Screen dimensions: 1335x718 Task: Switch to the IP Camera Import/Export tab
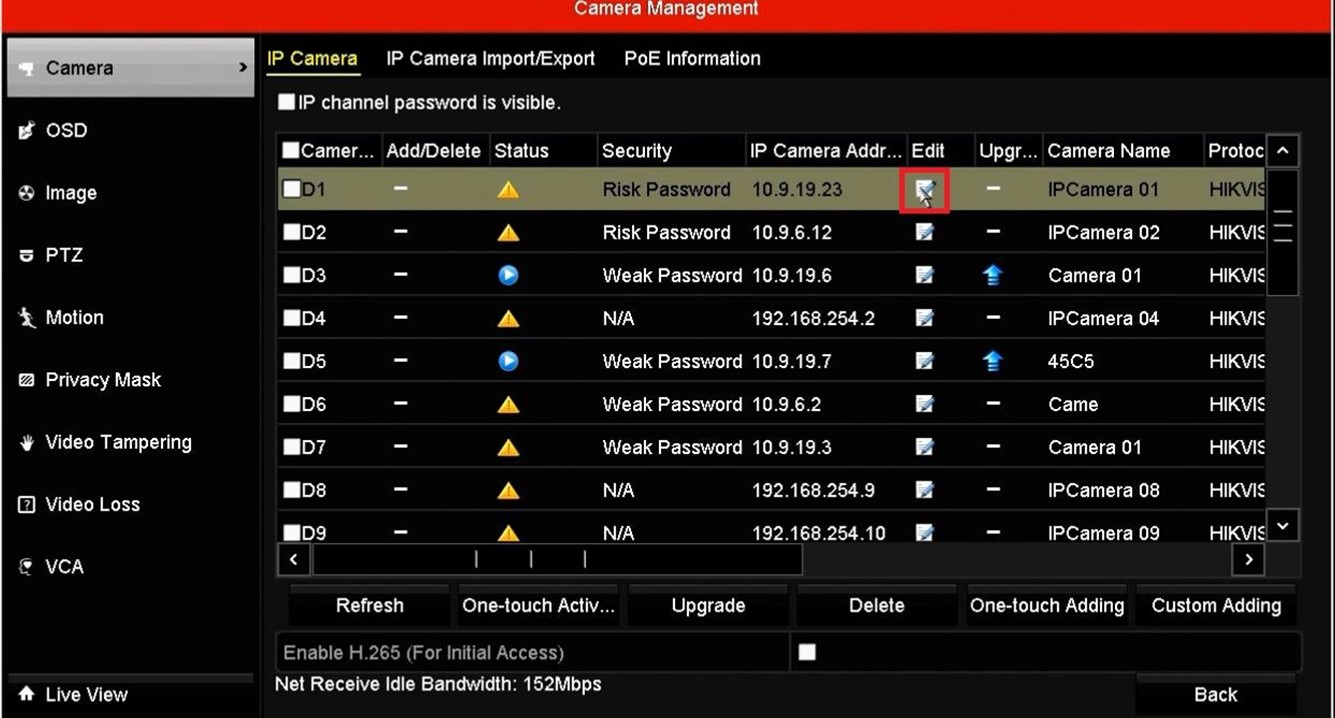point(490,59)
